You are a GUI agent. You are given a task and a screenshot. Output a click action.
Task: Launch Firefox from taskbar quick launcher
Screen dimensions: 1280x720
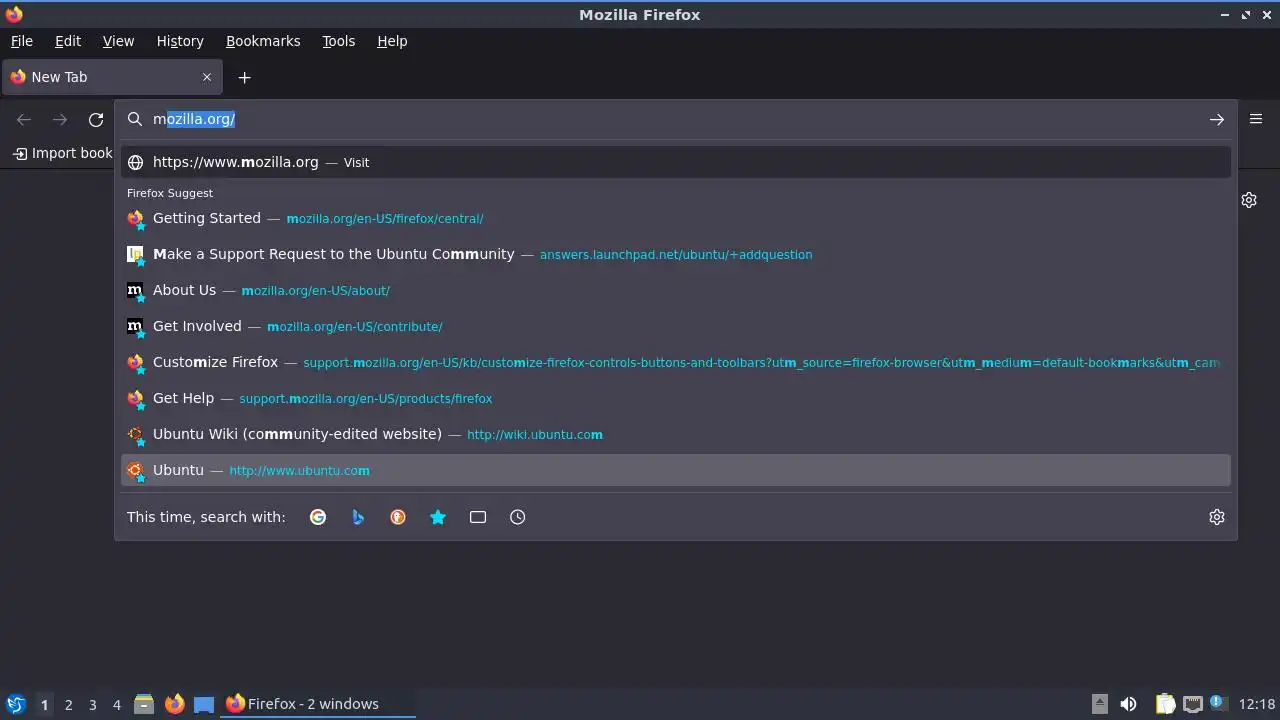tap(174, 704)
